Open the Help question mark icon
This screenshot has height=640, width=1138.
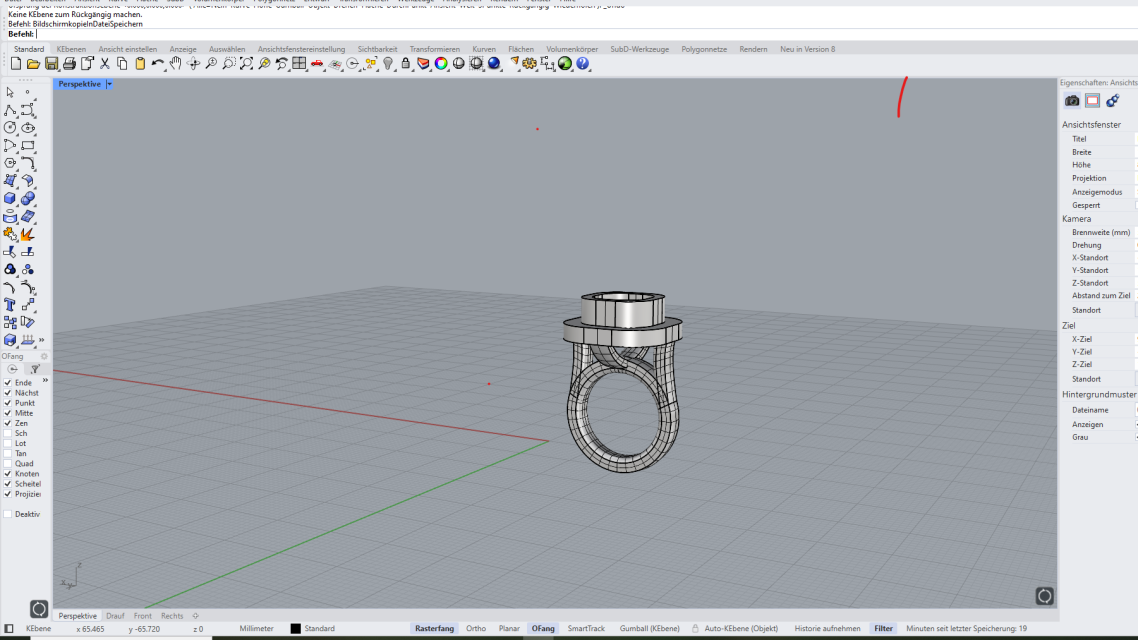tap(582, 64)
